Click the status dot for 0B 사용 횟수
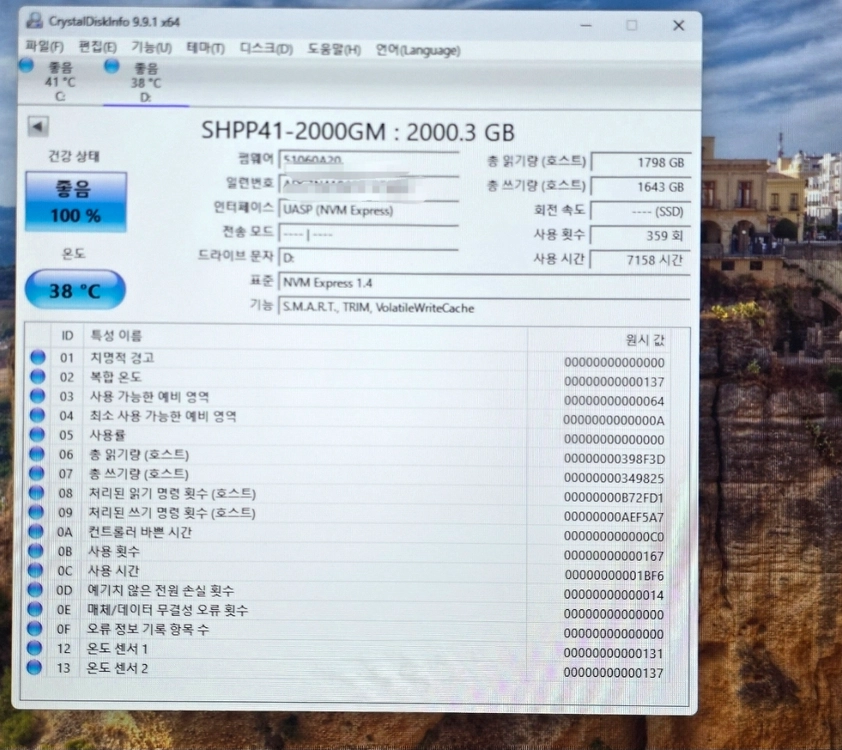Image resolution: width=842 pixels, height=750 pixels. [35, 550]
